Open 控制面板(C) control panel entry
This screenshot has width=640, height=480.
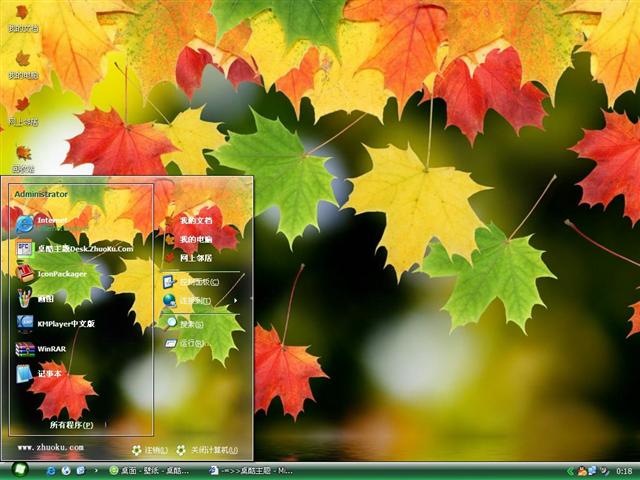[x=191, y=282]
